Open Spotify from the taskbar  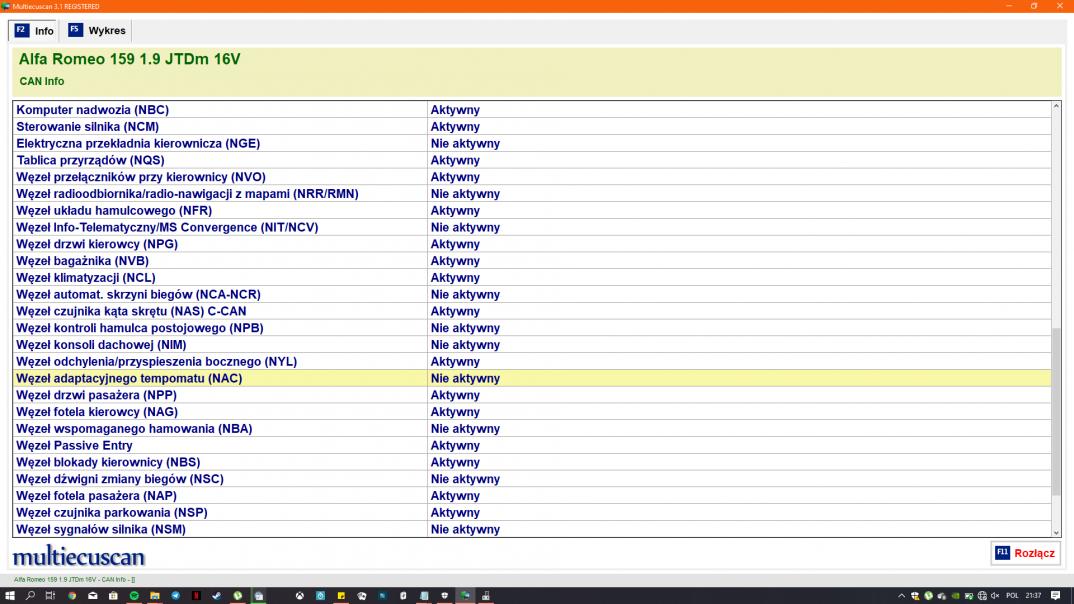pyautogui.click(x=134, y=596)
